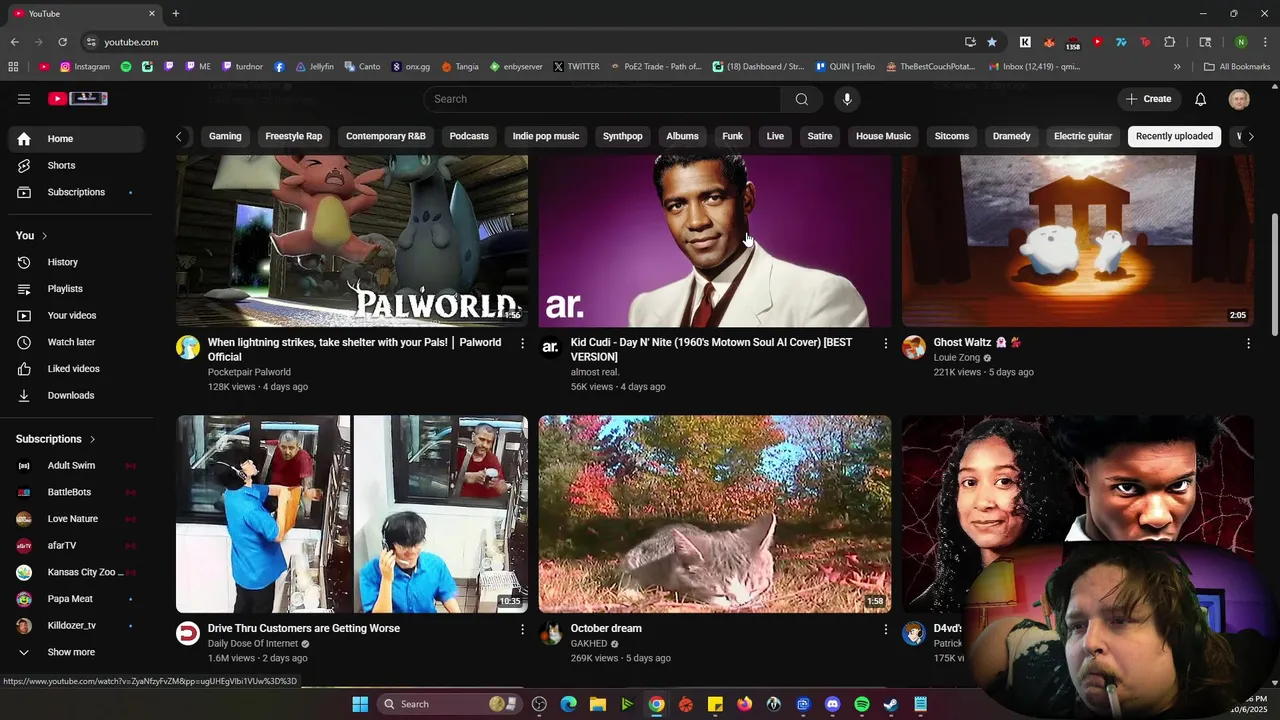Screen dimensions: 1280x720
Task: Play the Ghost Waltz thumbnail
Action: 1078,241
